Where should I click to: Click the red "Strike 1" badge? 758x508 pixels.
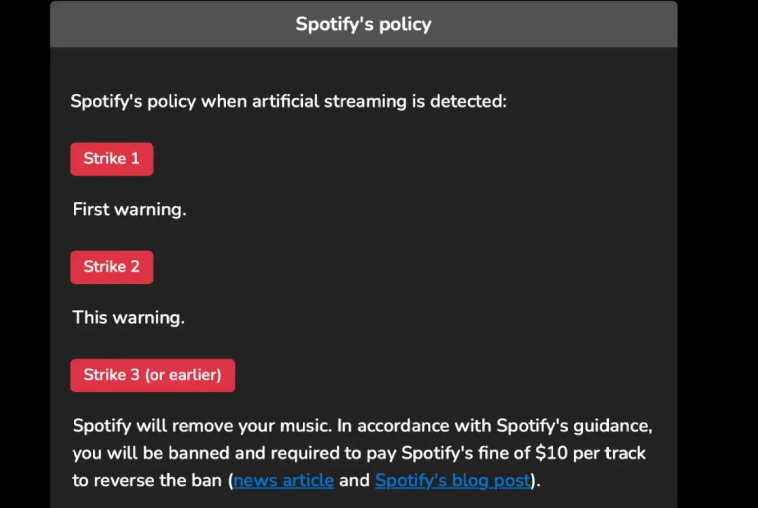(112, 159)
